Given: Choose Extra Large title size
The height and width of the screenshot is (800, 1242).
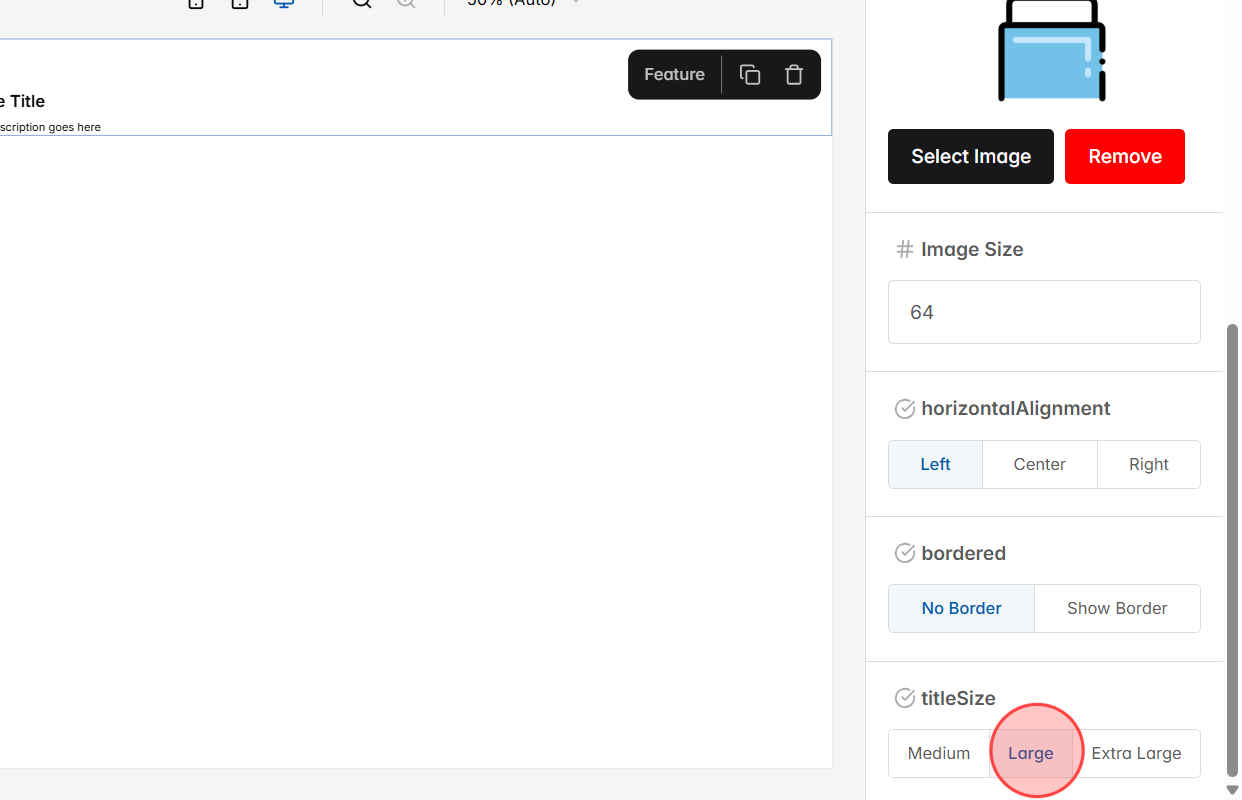Looking at the screenshot, I should click(1136, 753).
